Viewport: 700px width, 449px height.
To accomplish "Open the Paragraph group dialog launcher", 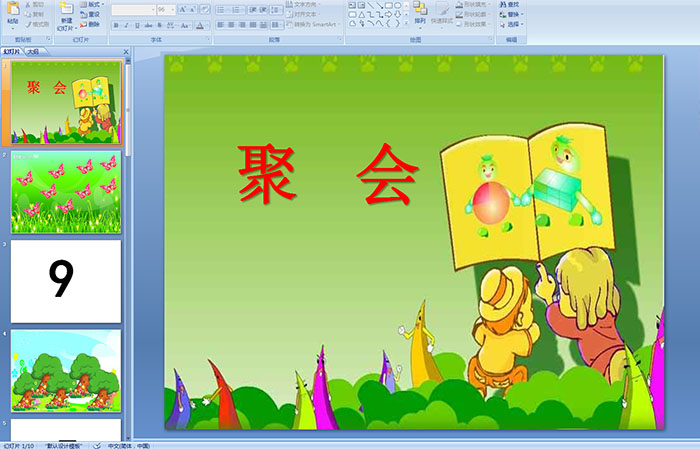I will 340,39.
